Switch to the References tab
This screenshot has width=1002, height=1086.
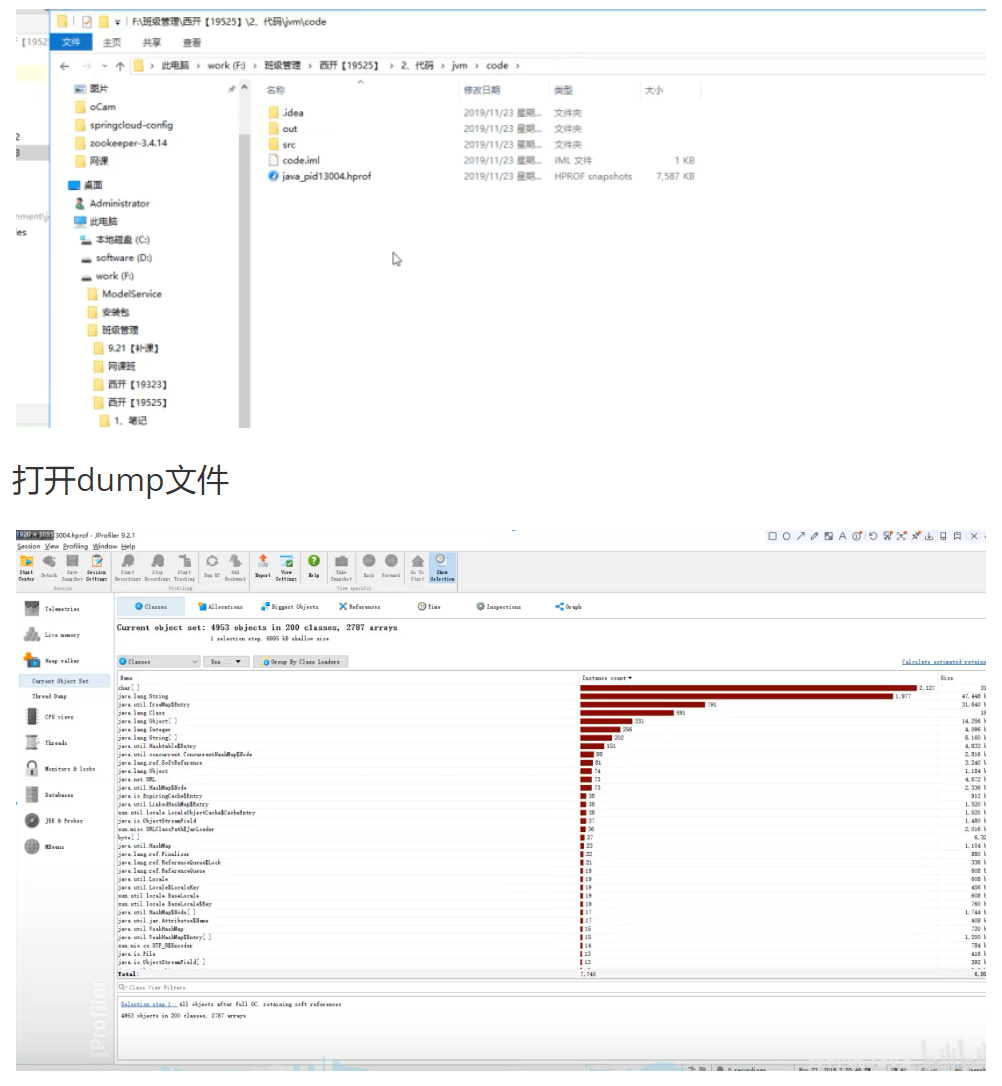tap(360, 607)
